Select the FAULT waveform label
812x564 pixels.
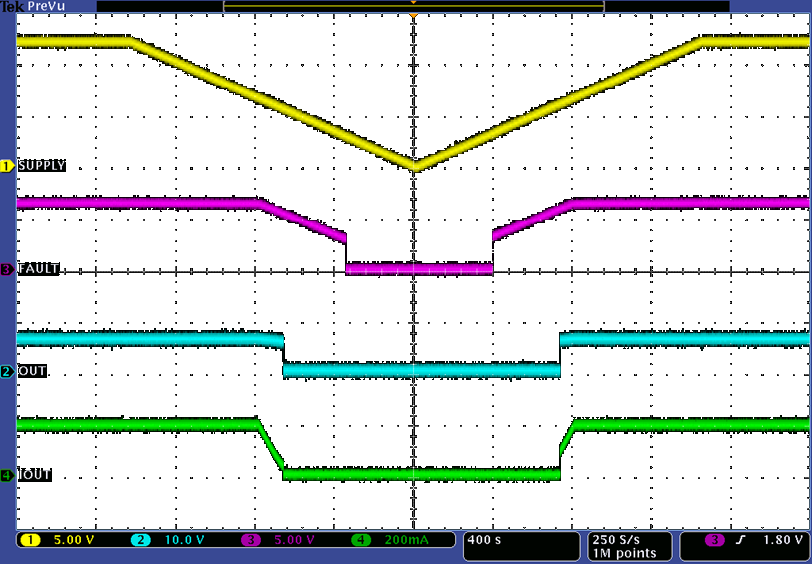coord(39,269)
